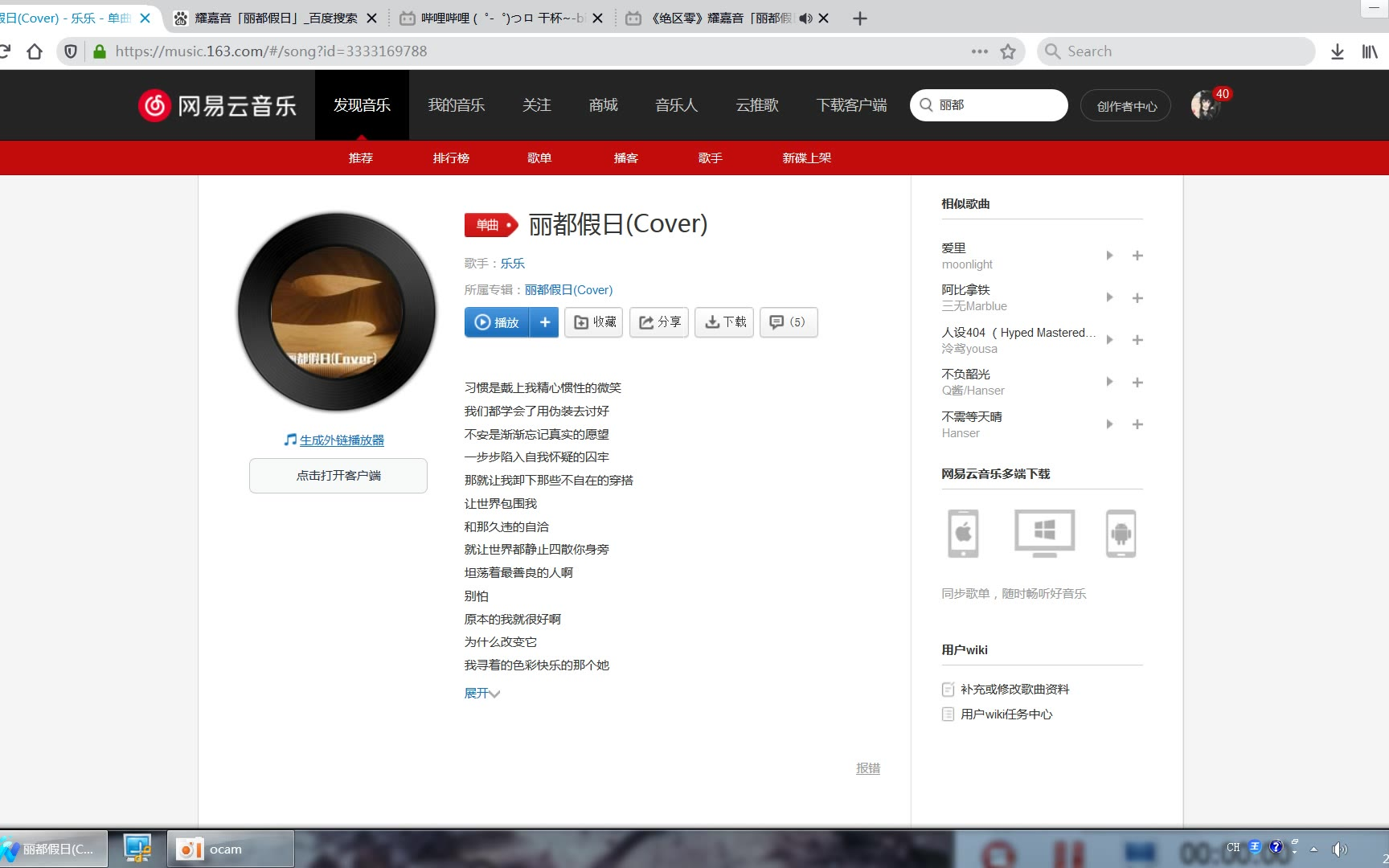Switch to the 排行榜 tab
This screenshot has width=1389, height=868.
coord(451,158)
